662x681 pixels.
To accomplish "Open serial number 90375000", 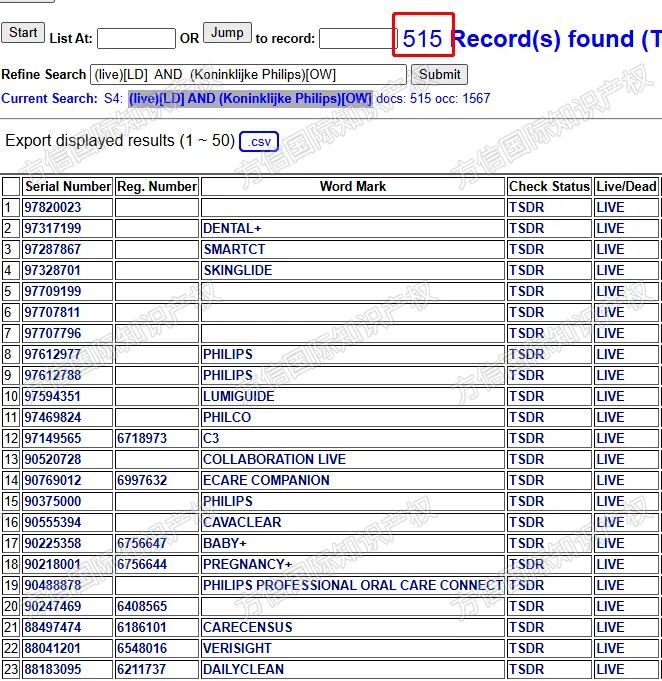I will coord(53,501).
